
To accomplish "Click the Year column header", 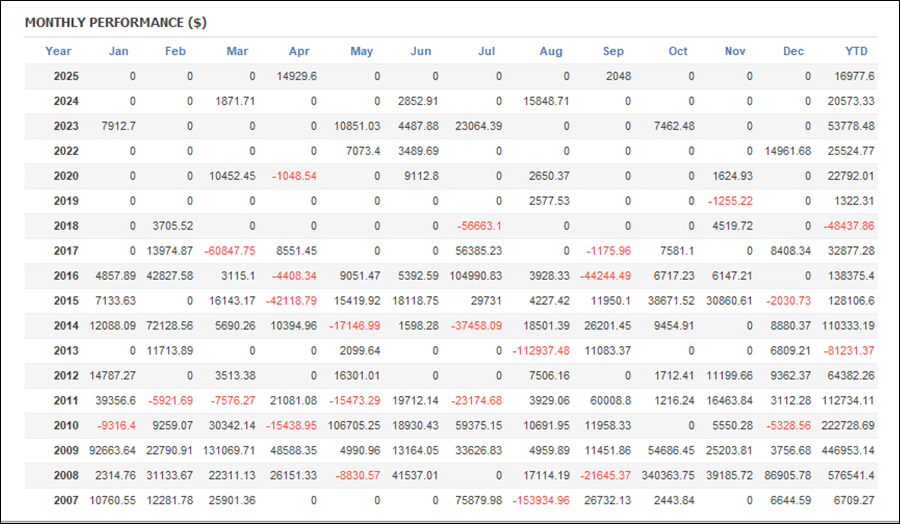I will click(x=58, y=51).
